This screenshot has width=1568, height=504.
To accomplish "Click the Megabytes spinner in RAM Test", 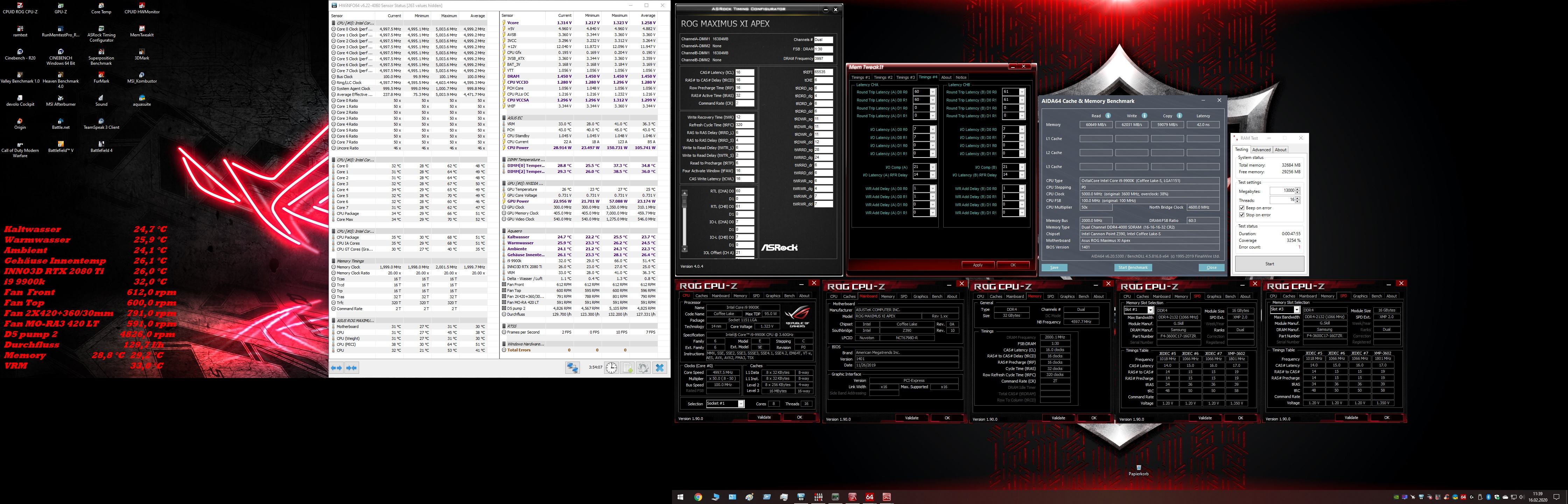I will pos(1298,191).
